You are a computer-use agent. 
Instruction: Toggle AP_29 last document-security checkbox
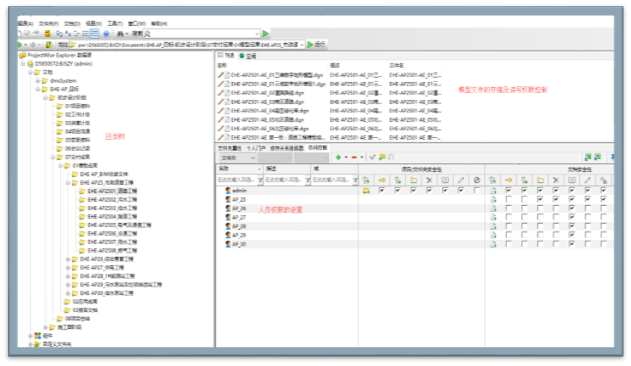(603, 235)
